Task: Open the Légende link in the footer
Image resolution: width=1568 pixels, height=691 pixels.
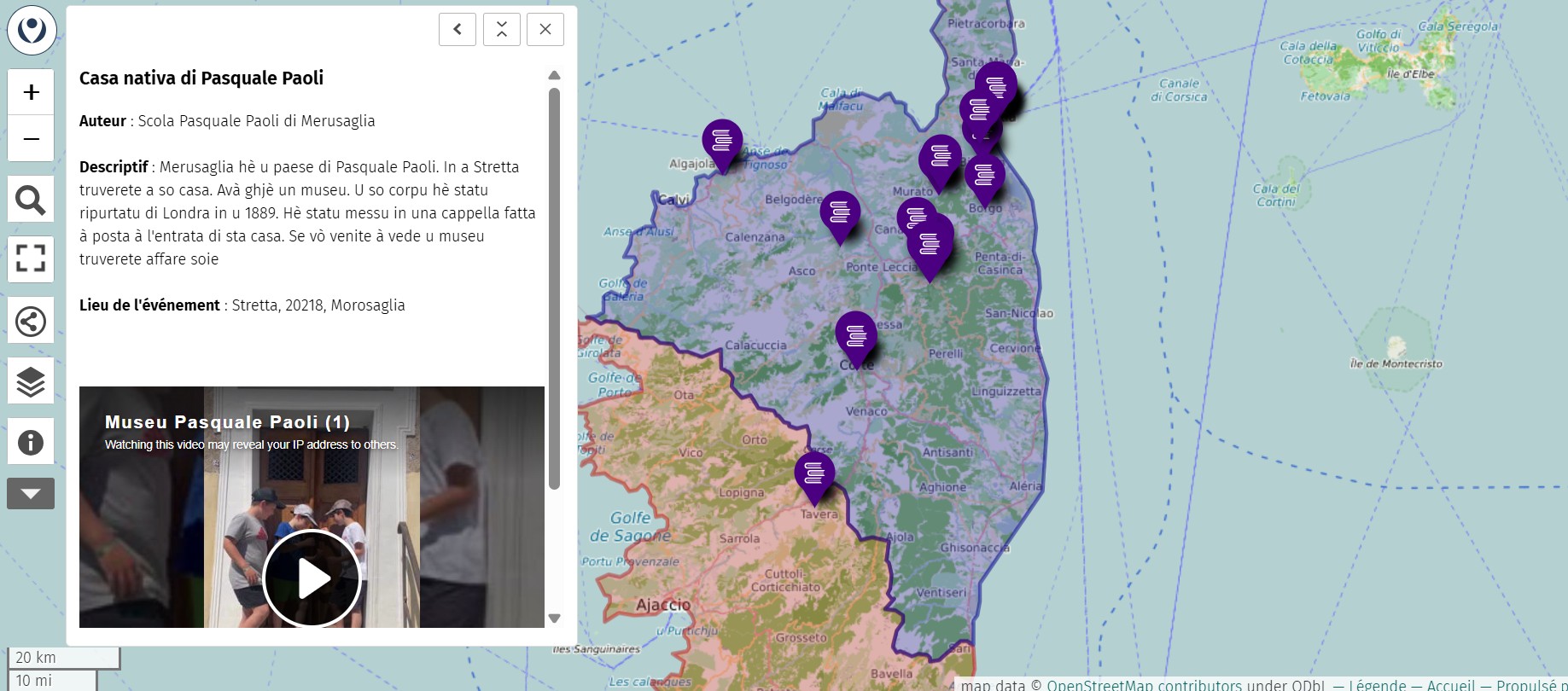Action: tap(1377, 684)
